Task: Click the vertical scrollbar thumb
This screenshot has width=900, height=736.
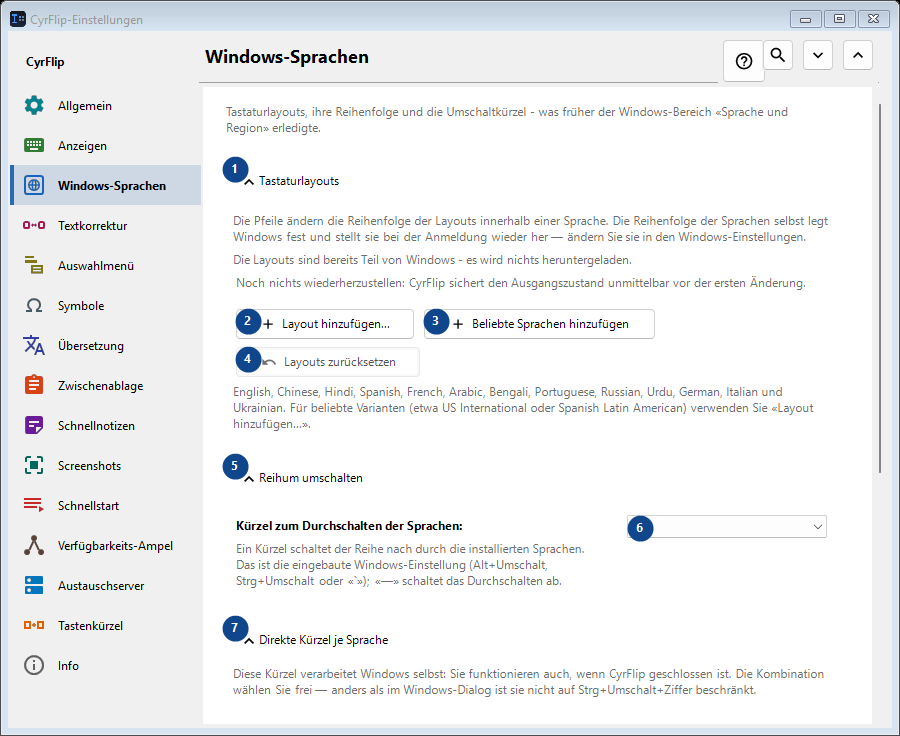Action: point(880,288)
